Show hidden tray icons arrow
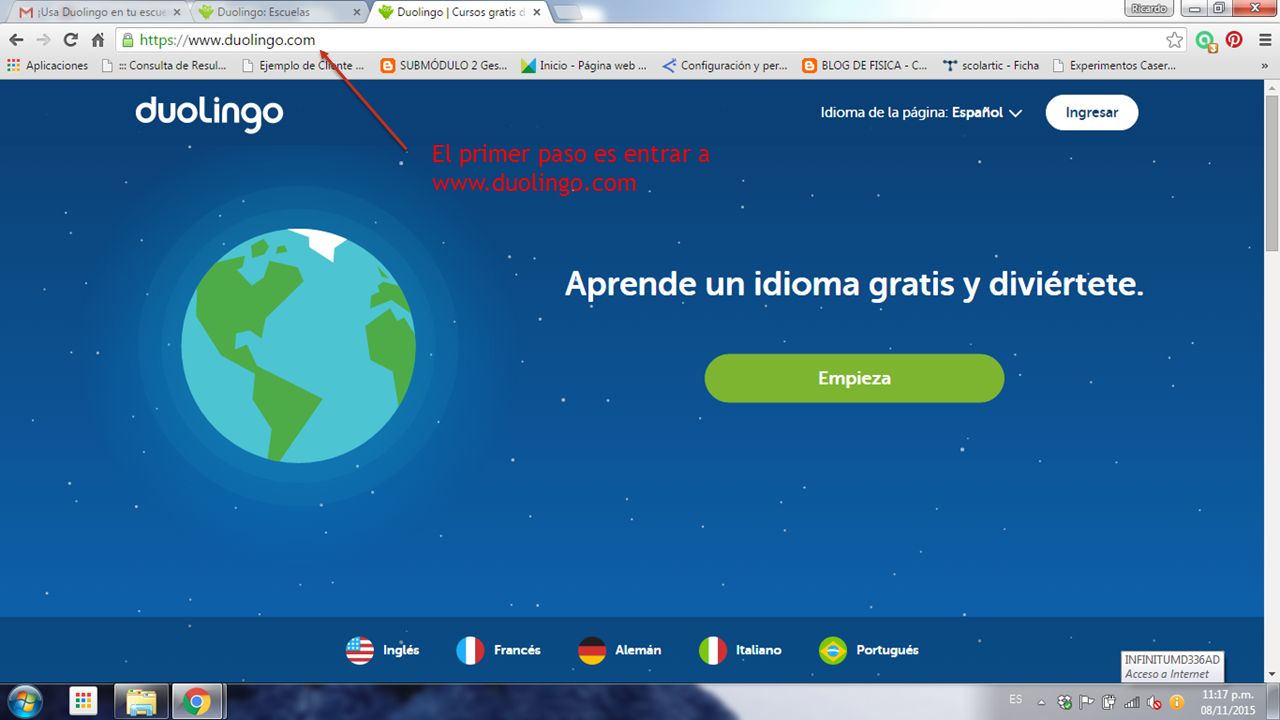 [x=1042, y=701]
